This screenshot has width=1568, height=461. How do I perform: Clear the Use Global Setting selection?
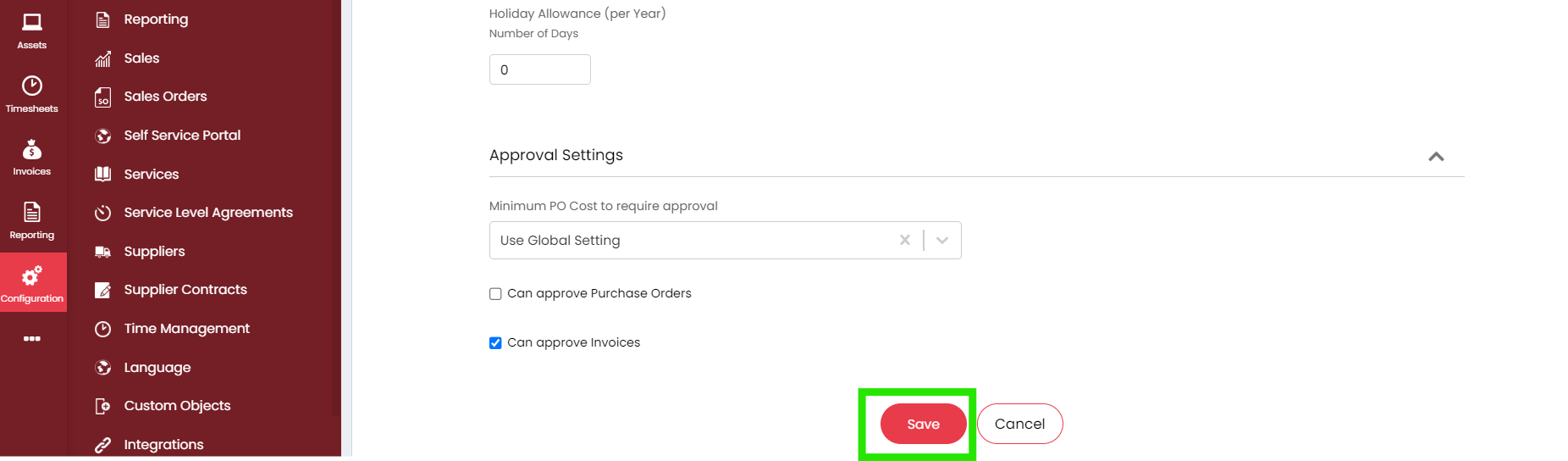[904, 241]
